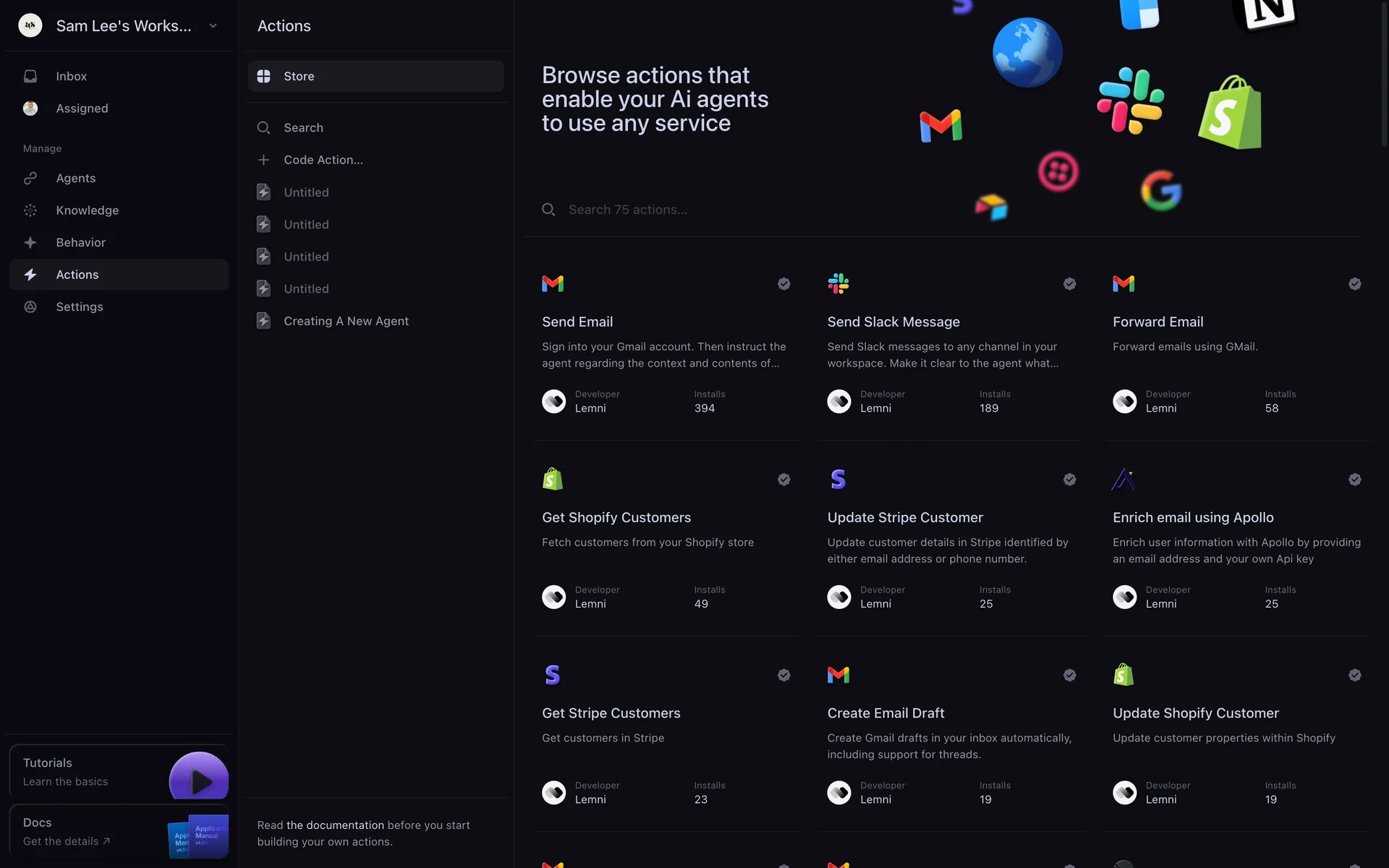Click the Slack icon on Send Slack Message card
This screenshot has height=868, width=1389.
pyautogui.click(x=838, y=284)
